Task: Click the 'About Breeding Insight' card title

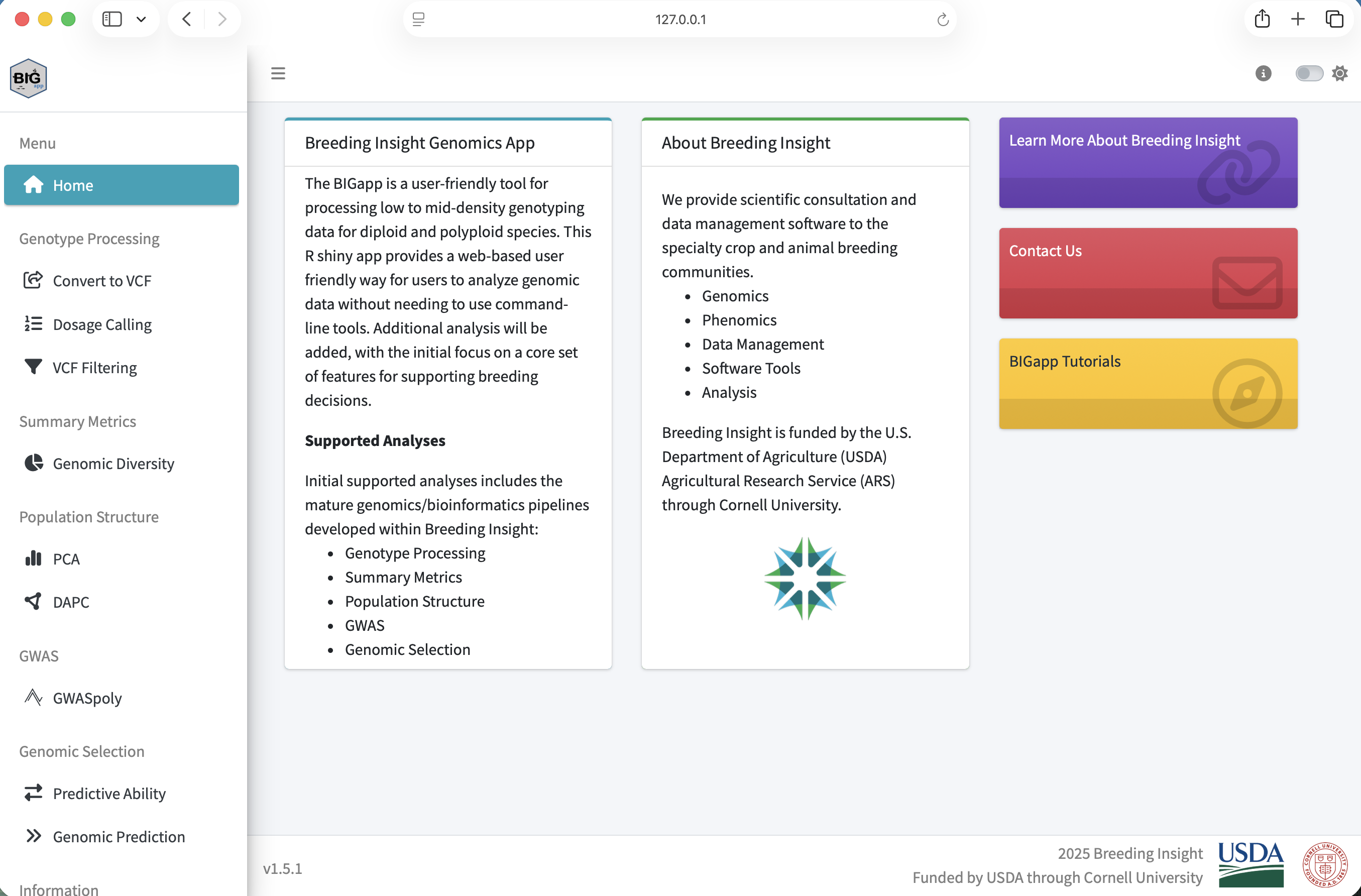Action: click(x=746, y=142)
